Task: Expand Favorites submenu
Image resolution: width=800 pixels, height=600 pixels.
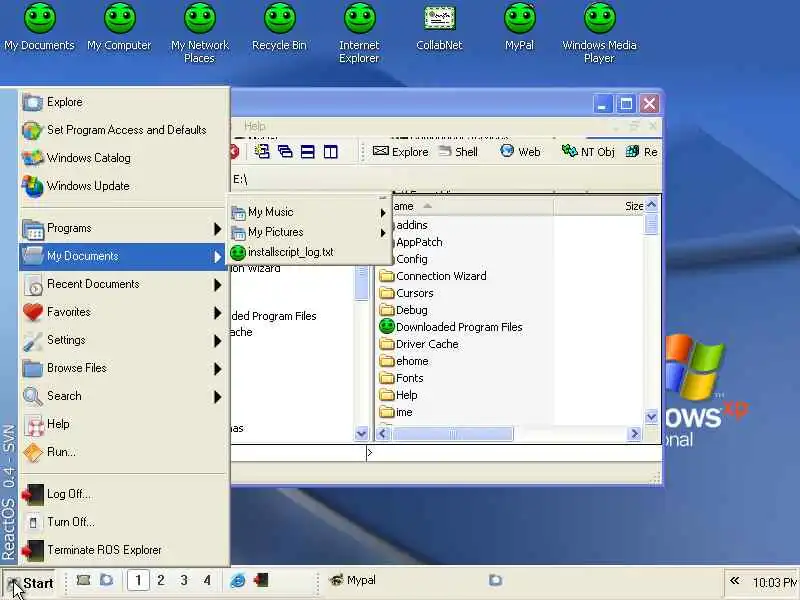Action: pos(124,312)
